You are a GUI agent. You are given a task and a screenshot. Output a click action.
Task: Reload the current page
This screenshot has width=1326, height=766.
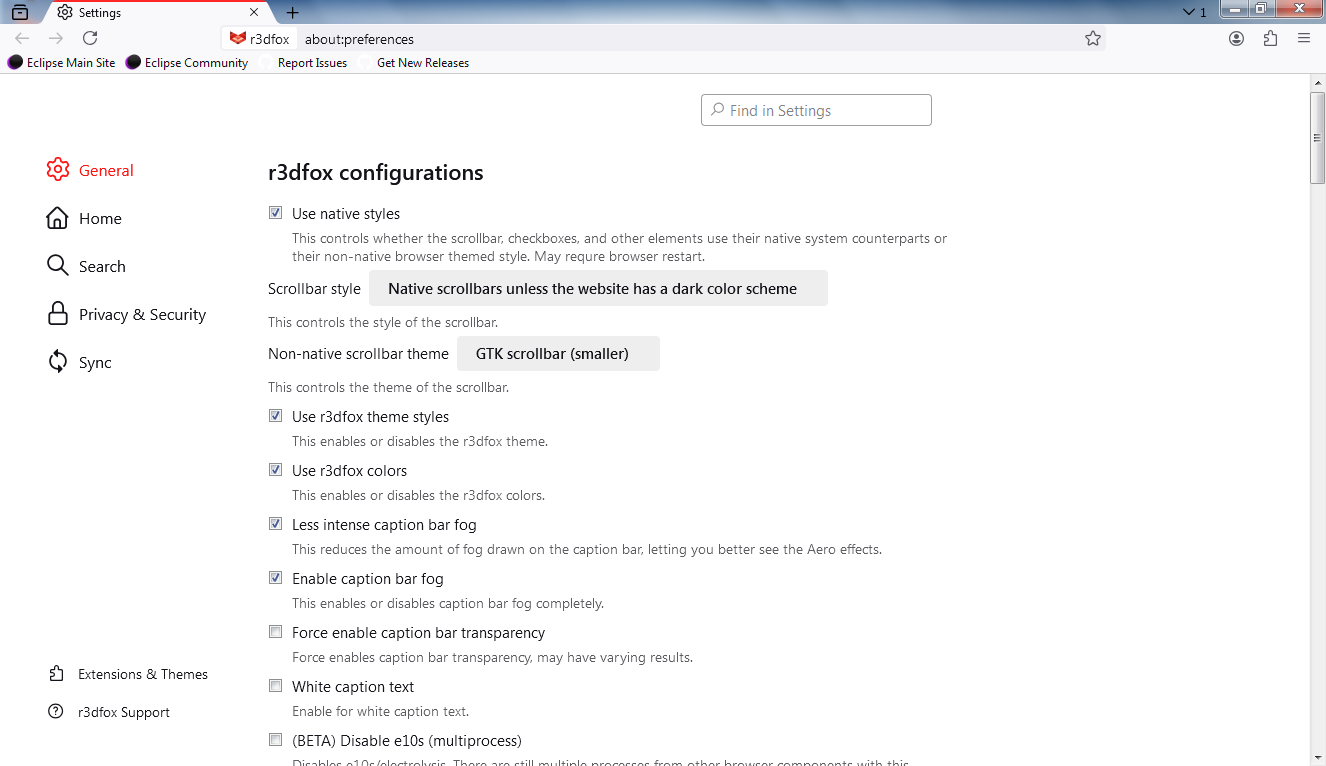90,38
